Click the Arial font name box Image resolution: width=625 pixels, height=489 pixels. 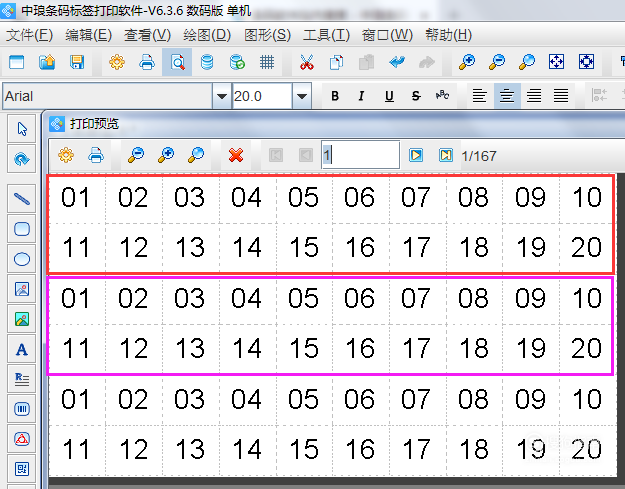pyautogui.click(x=108, y=96)
